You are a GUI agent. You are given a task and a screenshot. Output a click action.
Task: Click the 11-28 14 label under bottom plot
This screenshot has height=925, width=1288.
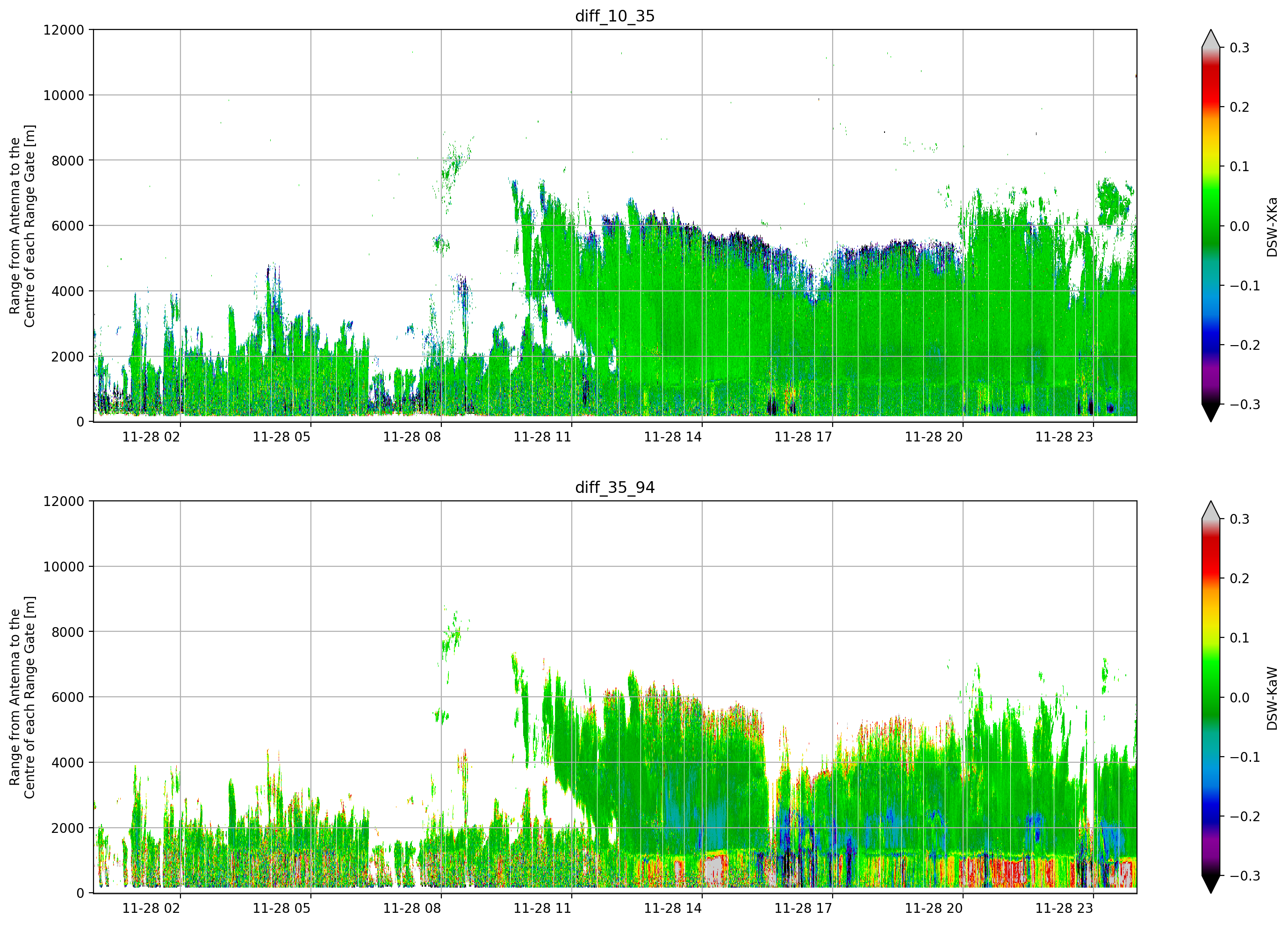tap(673, 909)
